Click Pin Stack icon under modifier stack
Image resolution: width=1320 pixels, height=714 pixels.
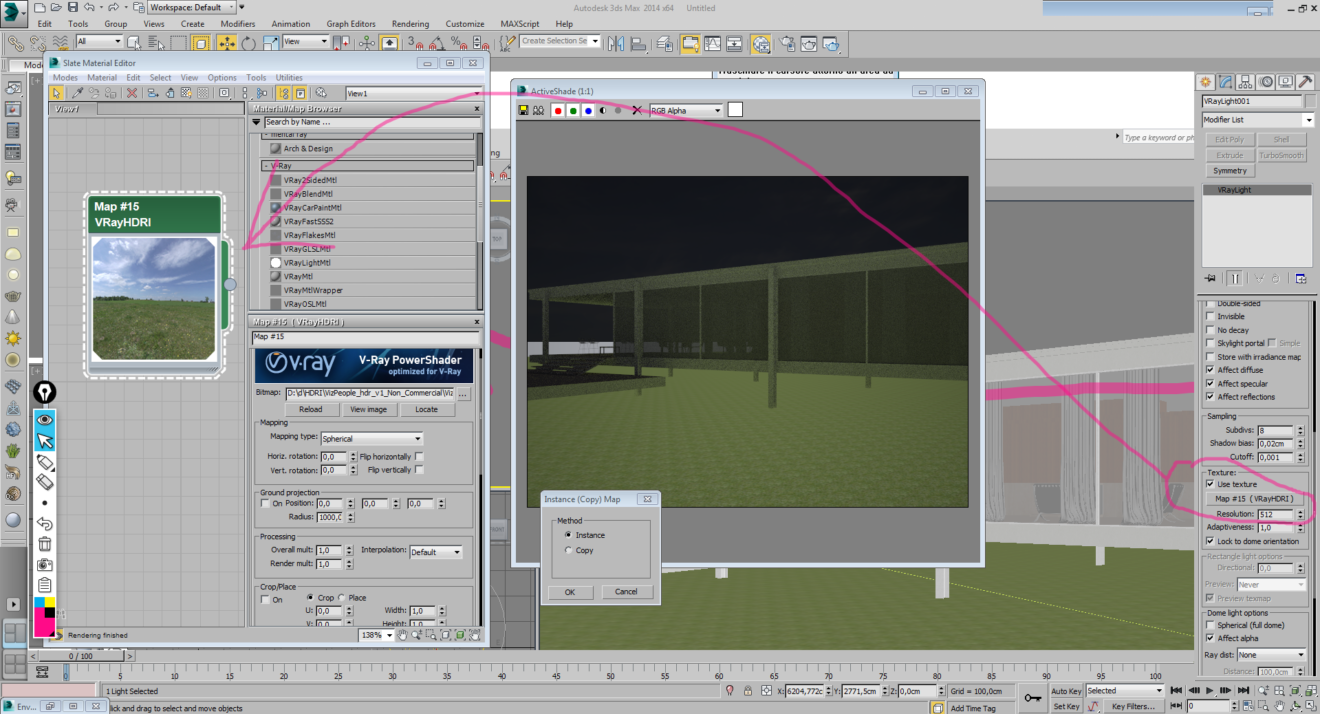coord(1210,278)
